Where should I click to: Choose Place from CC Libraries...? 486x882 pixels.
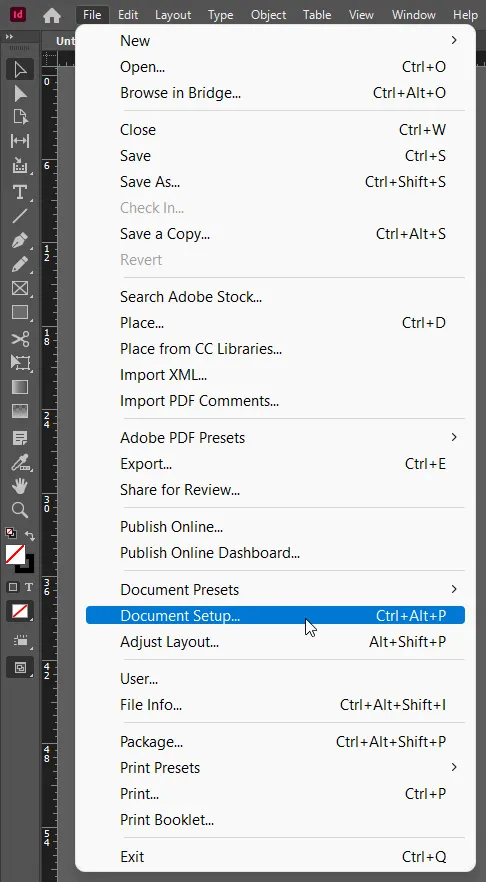[x=276, y=349]
